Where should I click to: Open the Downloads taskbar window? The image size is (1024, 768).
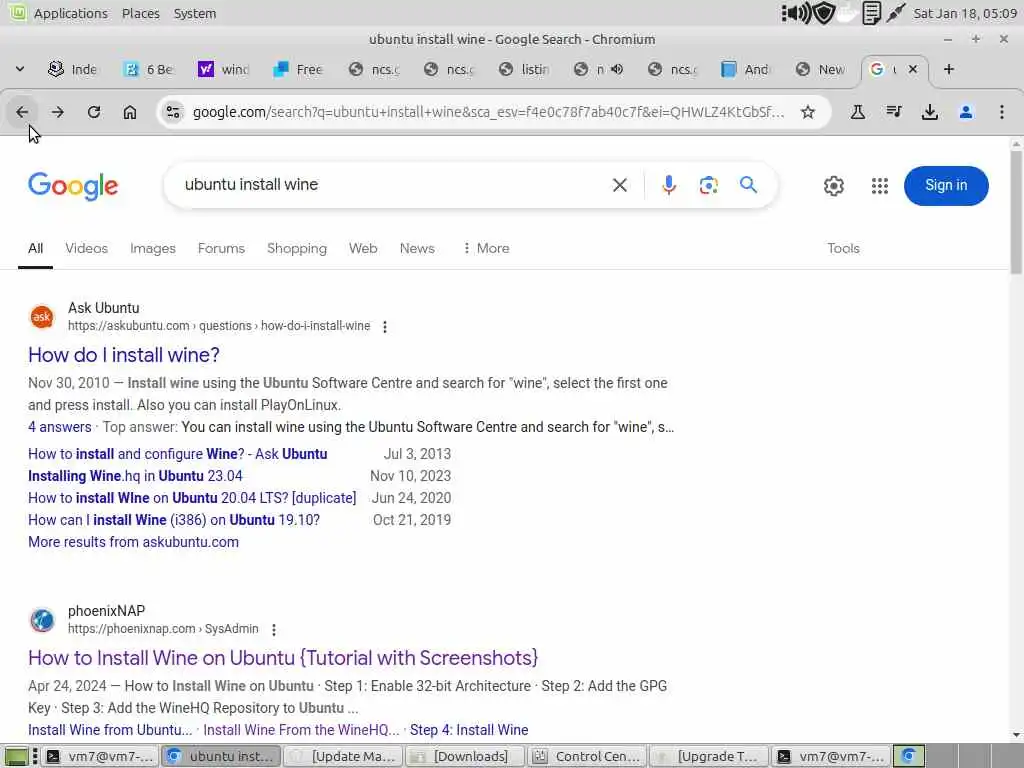464,756
